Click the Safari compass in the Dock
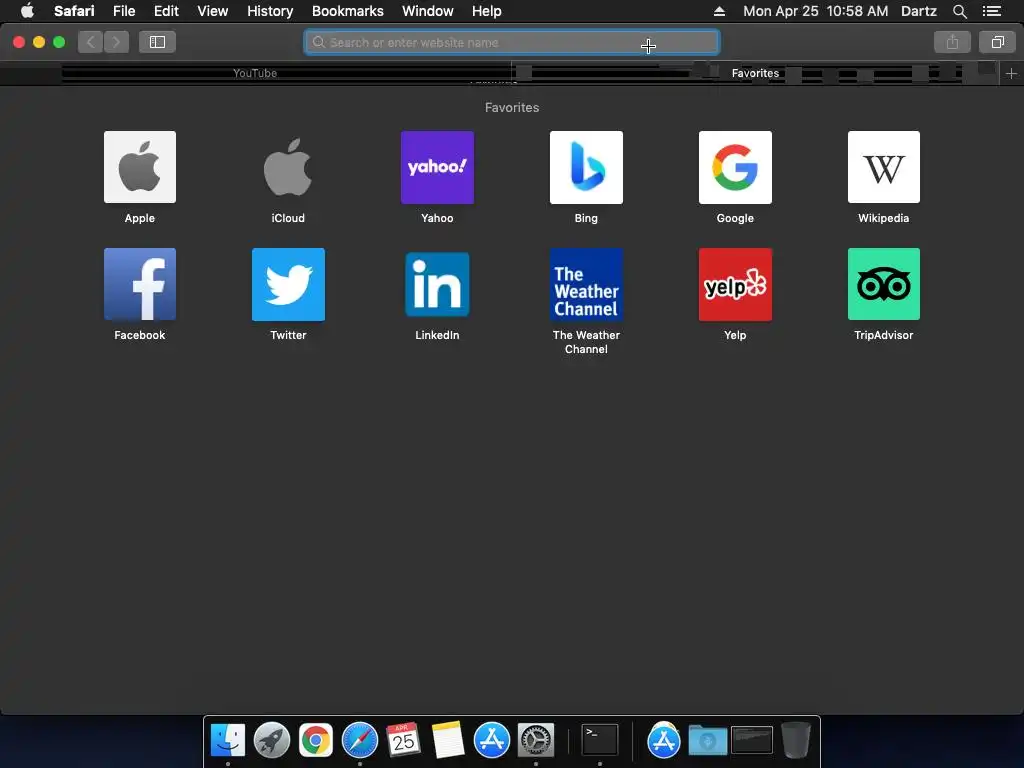The width and height of the screenshot is (1024, 768). pos(360,741)
